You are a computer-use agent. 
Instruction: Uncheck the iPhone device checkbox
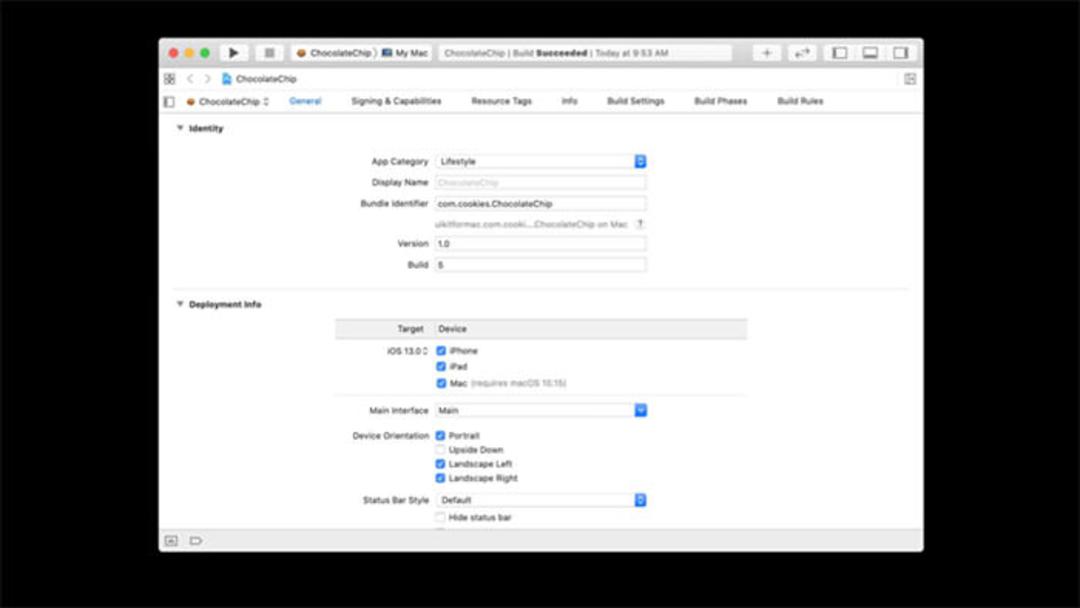441,351
